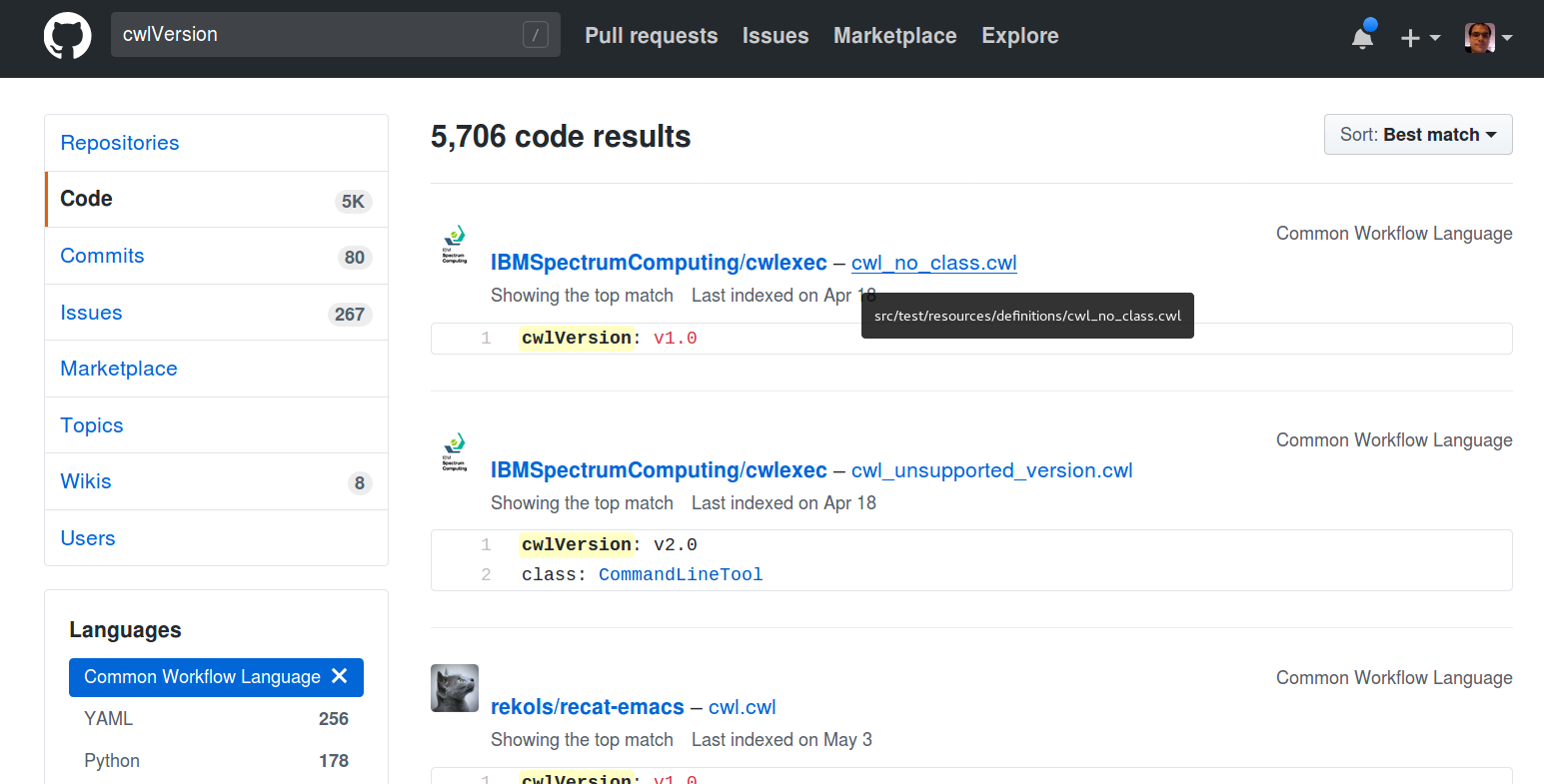Expand the plus create-new menu
The height and width of the screenshot is (784, 1544).
pos(1420,38)
